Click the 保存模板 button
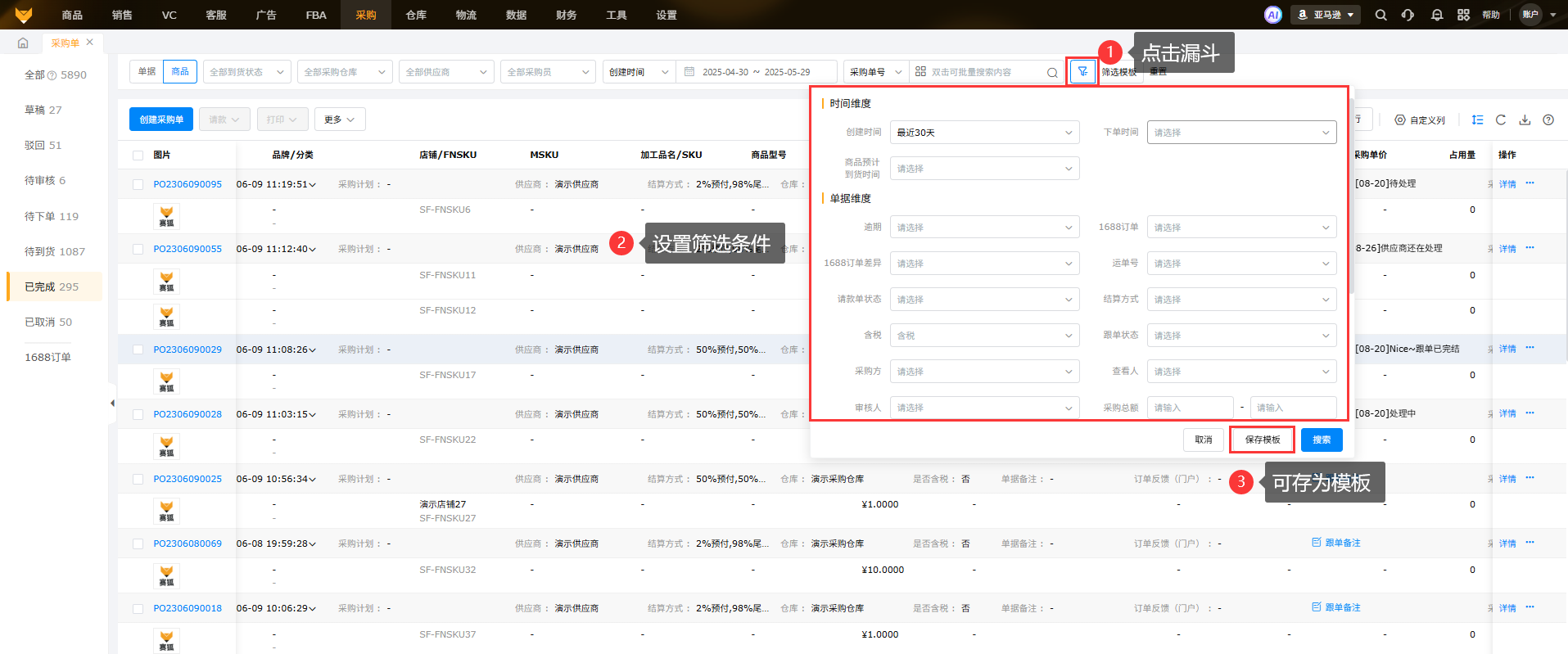 pyautogui.click(x=1262, y=440)
